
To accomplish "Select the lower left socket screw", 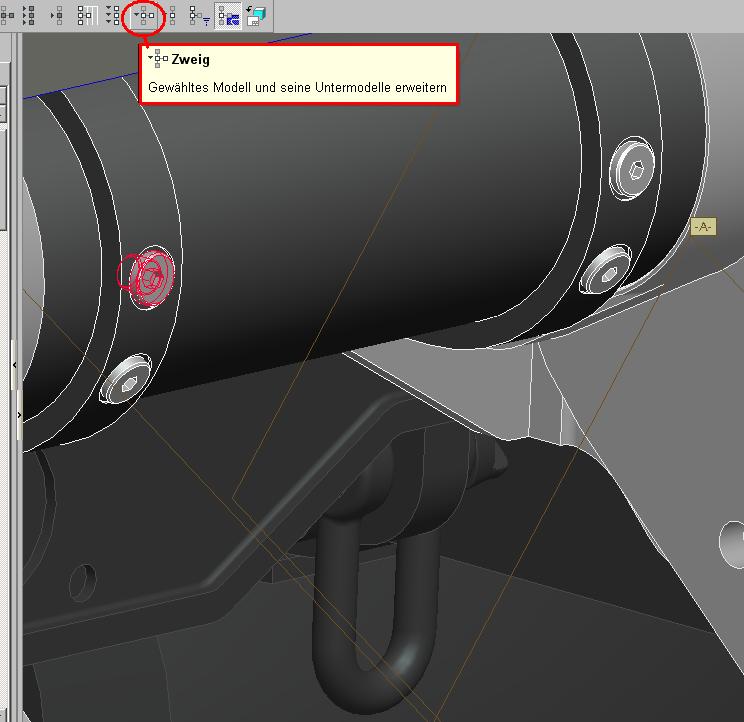I will tap(125, 379).
